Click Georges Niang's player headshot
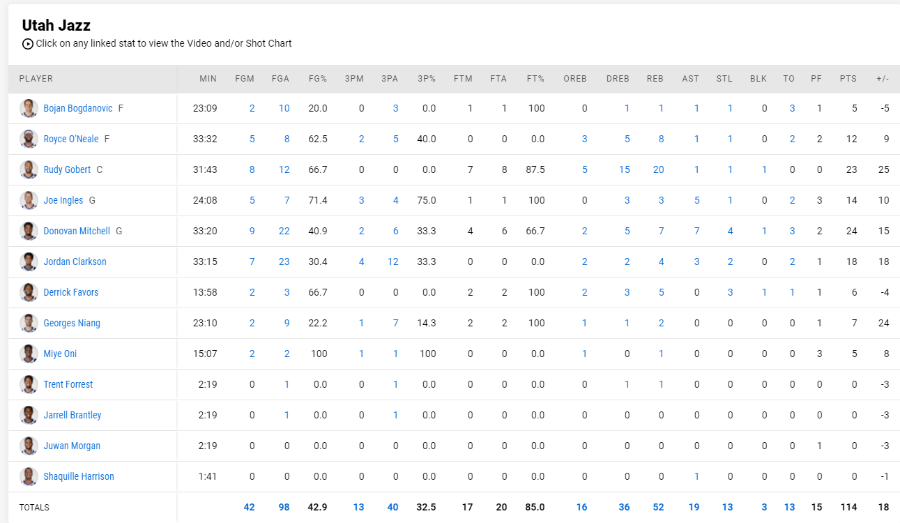 click(29, 323)
